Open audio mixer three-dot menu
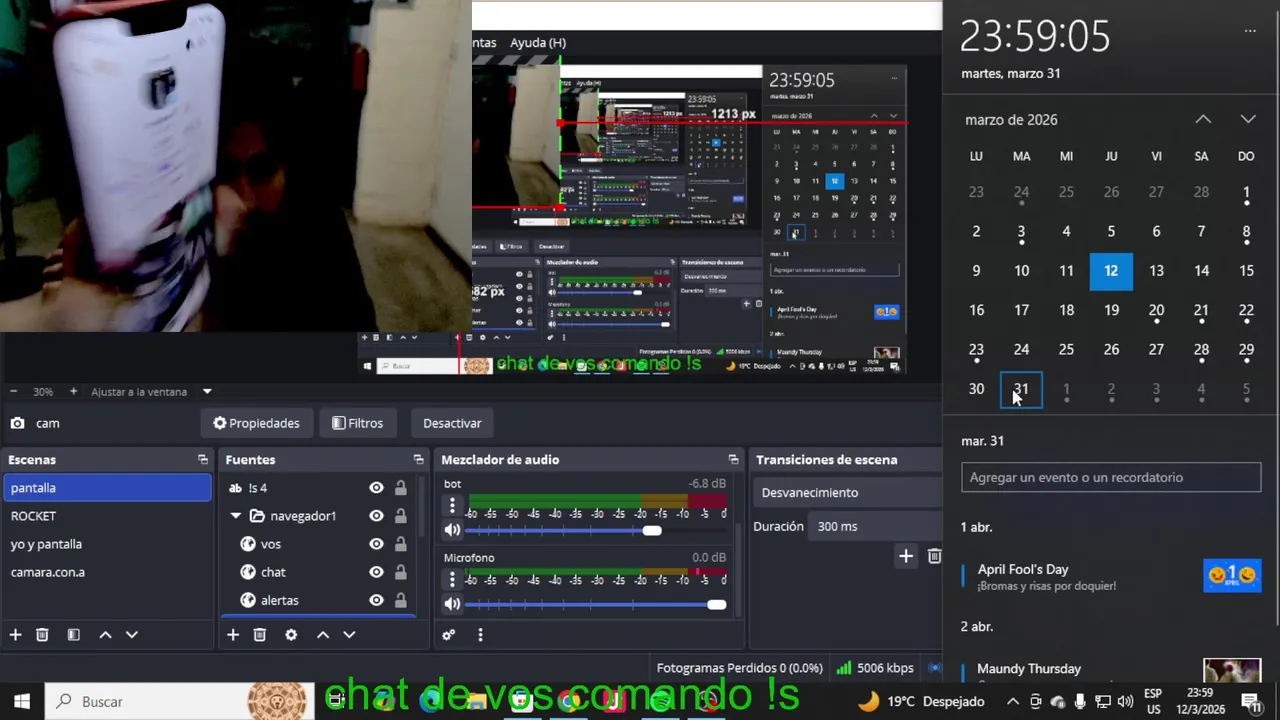This screenshot has width=1280, height=720. point(480,635)
